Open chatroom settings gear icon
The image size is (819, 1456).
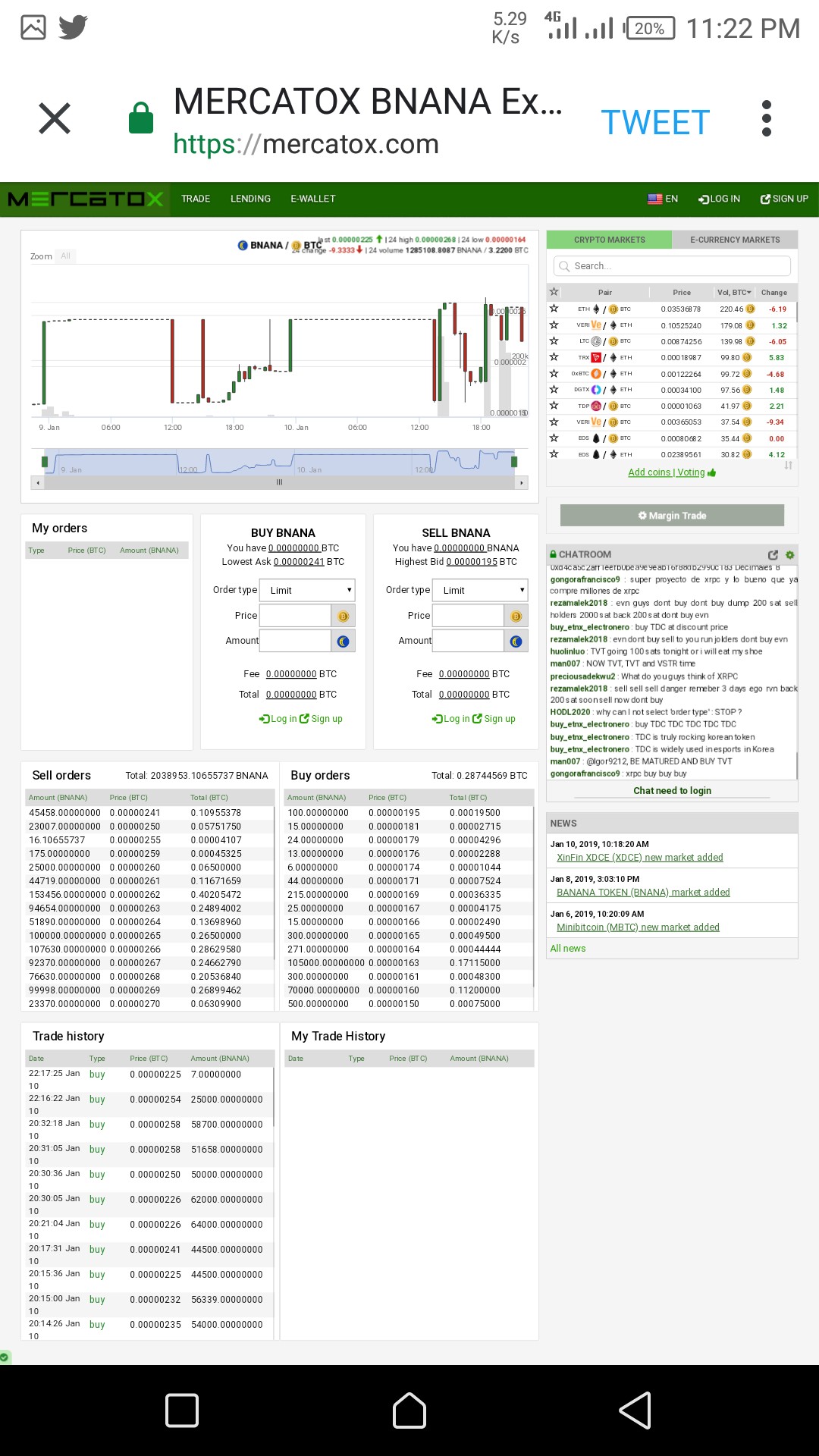[x=789, y=554]
